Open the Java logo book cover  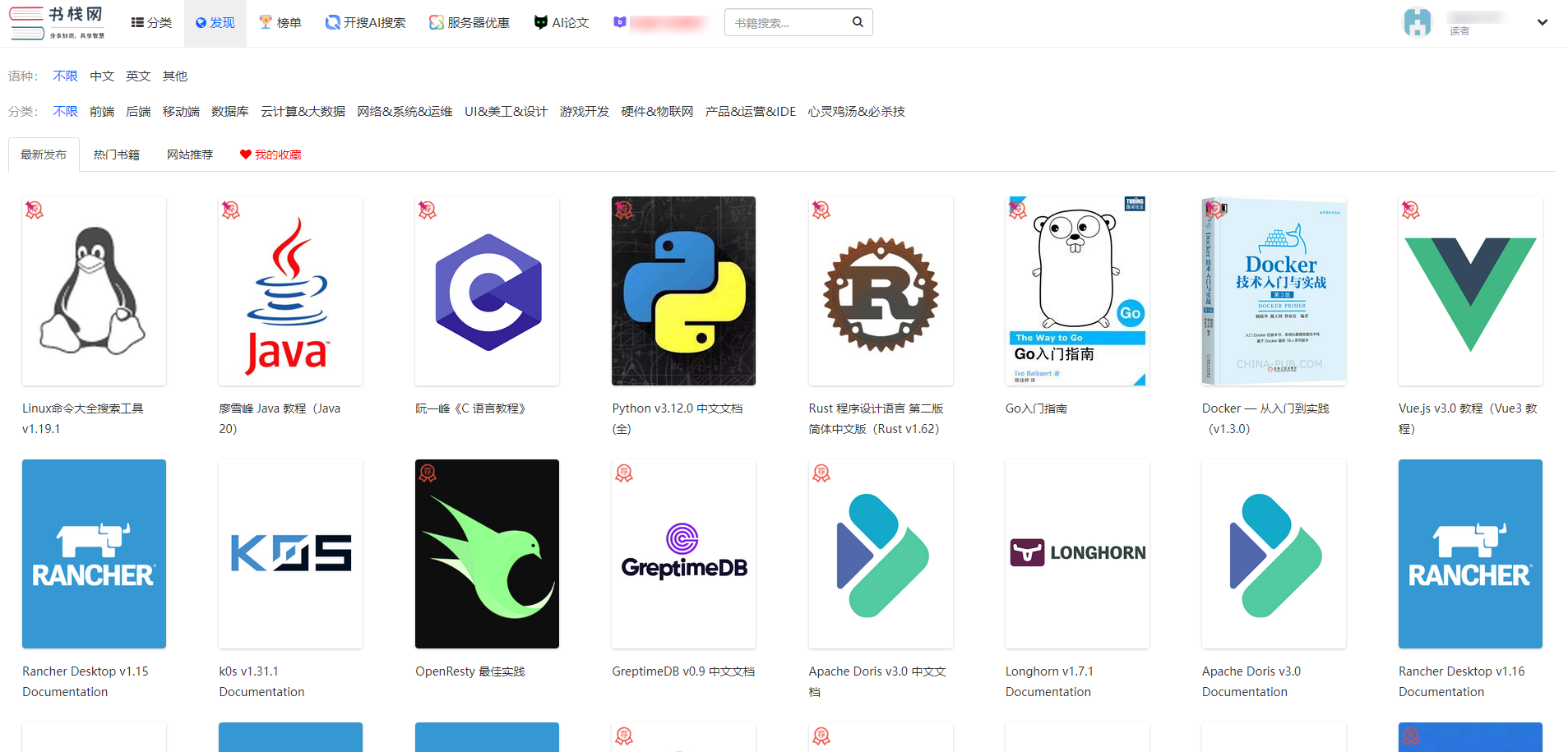(x=290, y=291)
